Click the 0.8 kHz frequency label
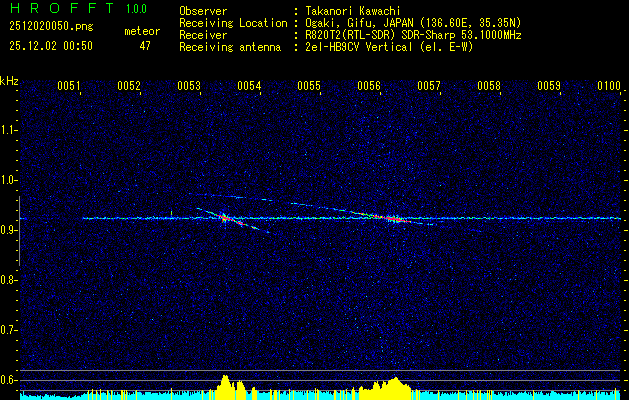 click(x=8, y=280)
